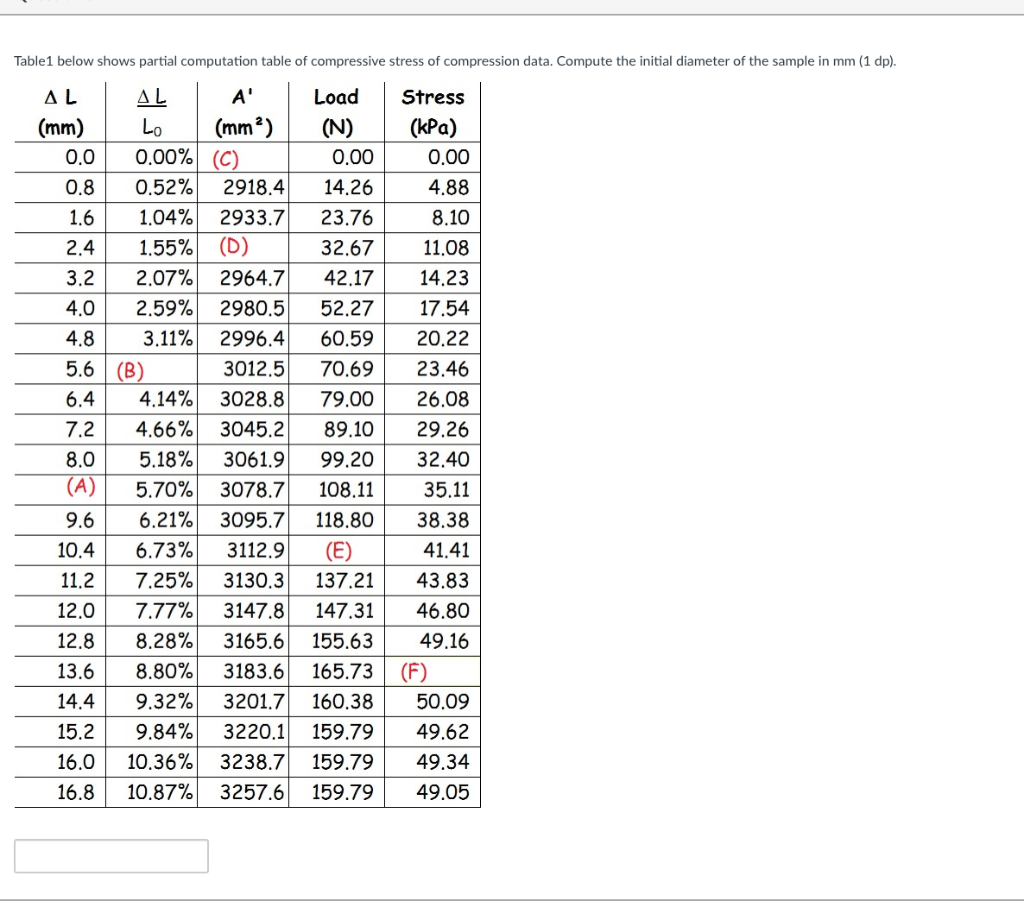This screenshot has width=1024, height=901.
Task: Click the answer input field
Action: click(110, 856)
